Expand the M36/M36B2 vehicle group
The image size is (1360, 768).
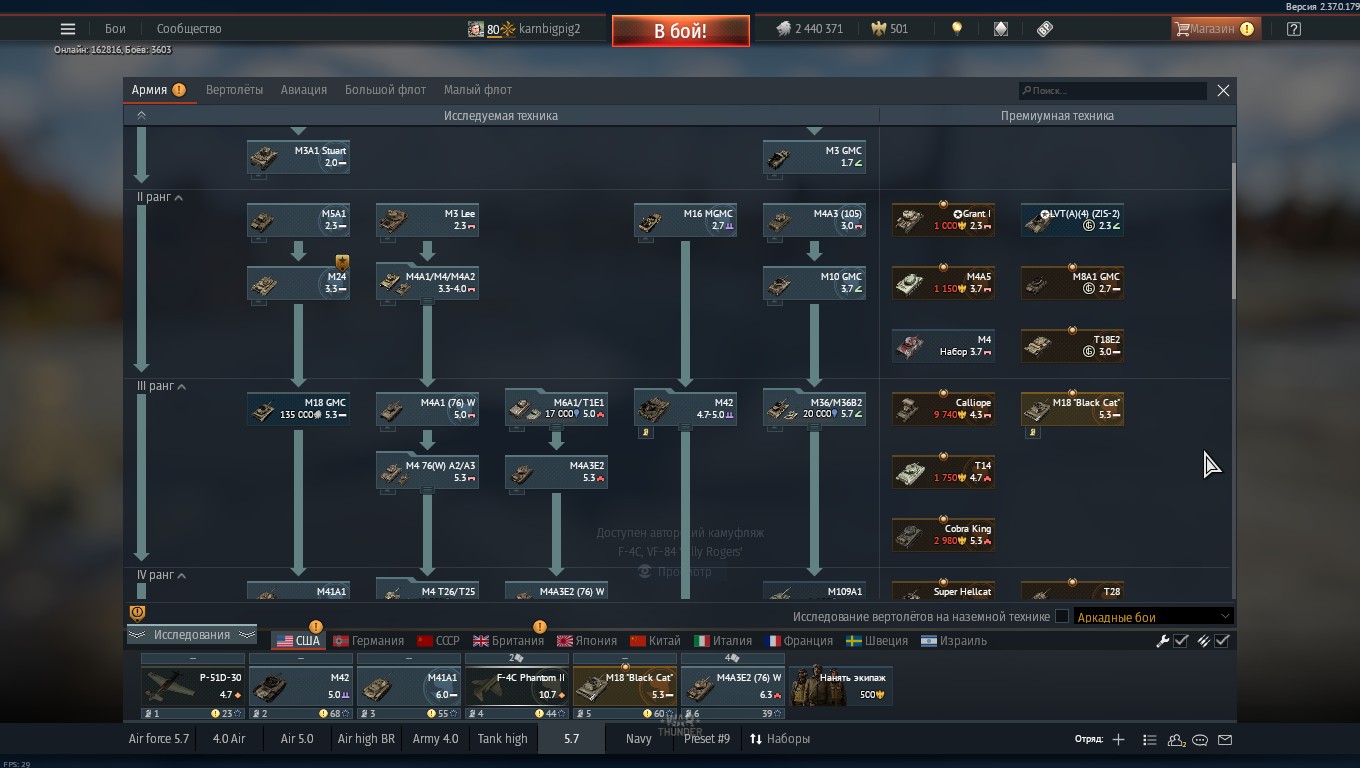(x=814, y=409)
